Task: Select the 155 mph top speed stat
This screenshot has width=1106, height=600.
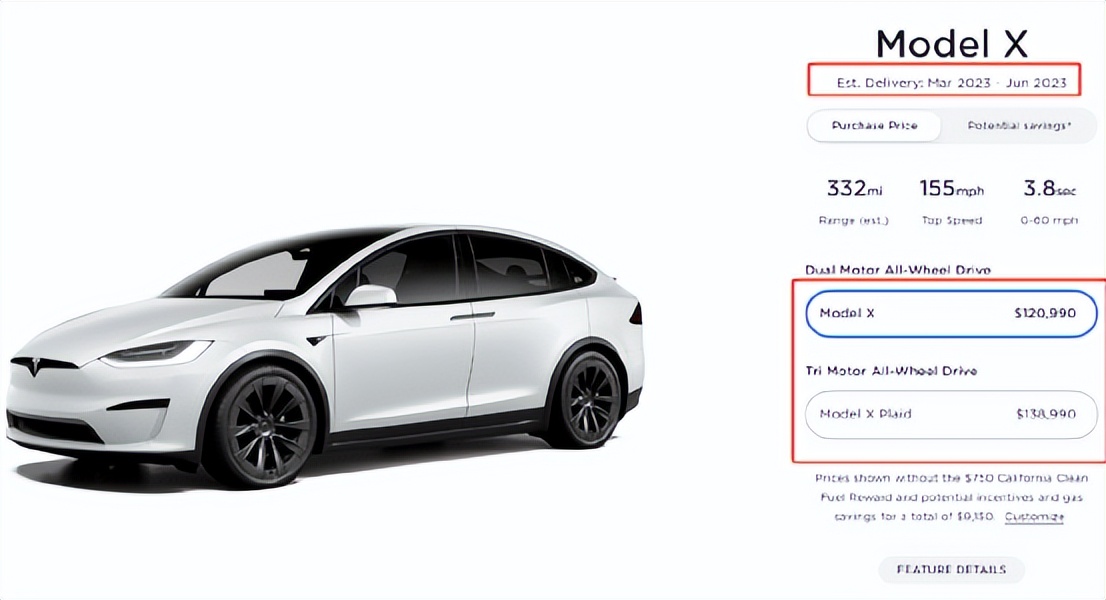Action: (950, 200)
